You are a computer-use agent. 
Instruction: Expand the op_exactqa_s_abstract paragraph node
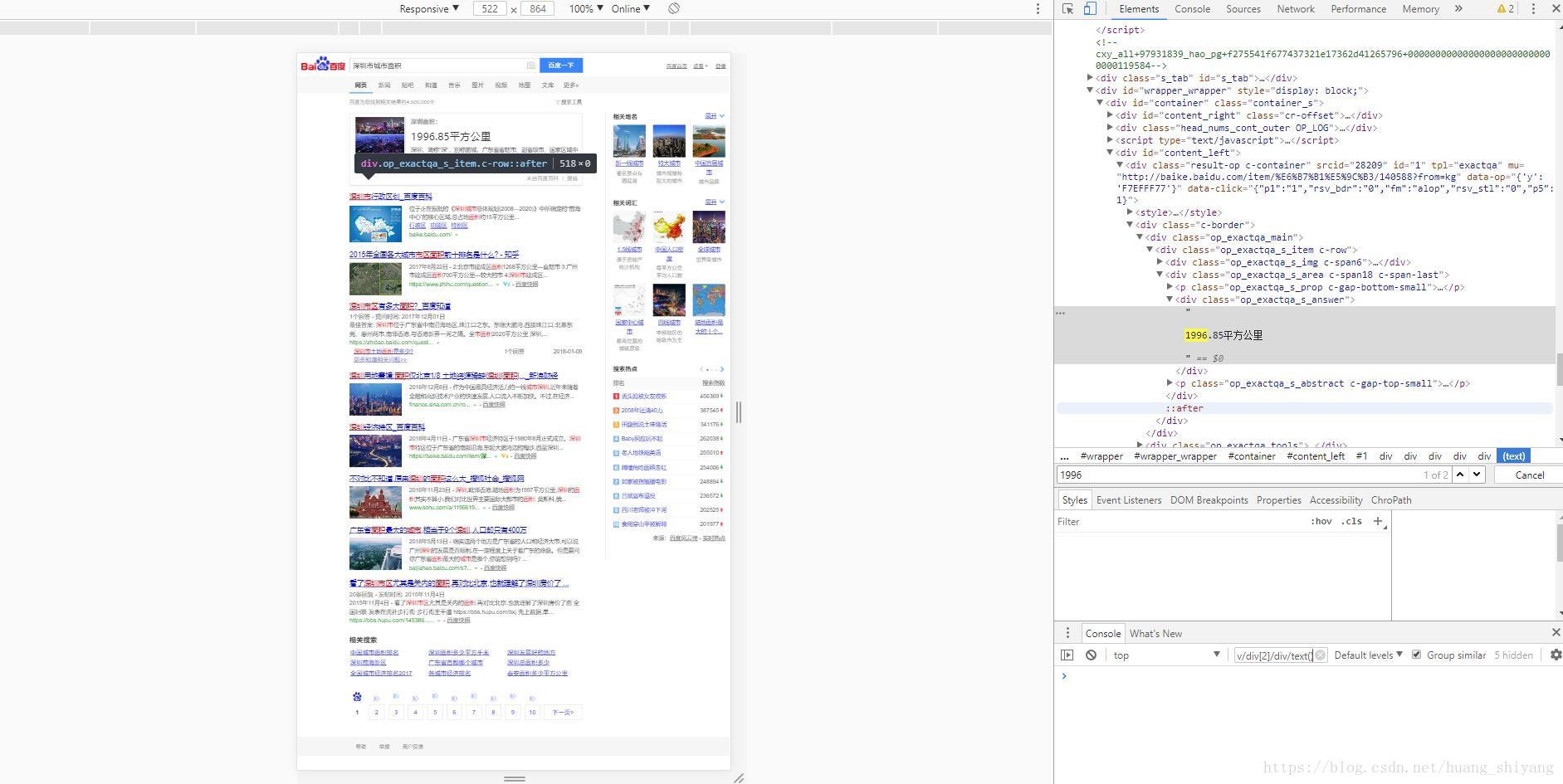coord(1170,383)
